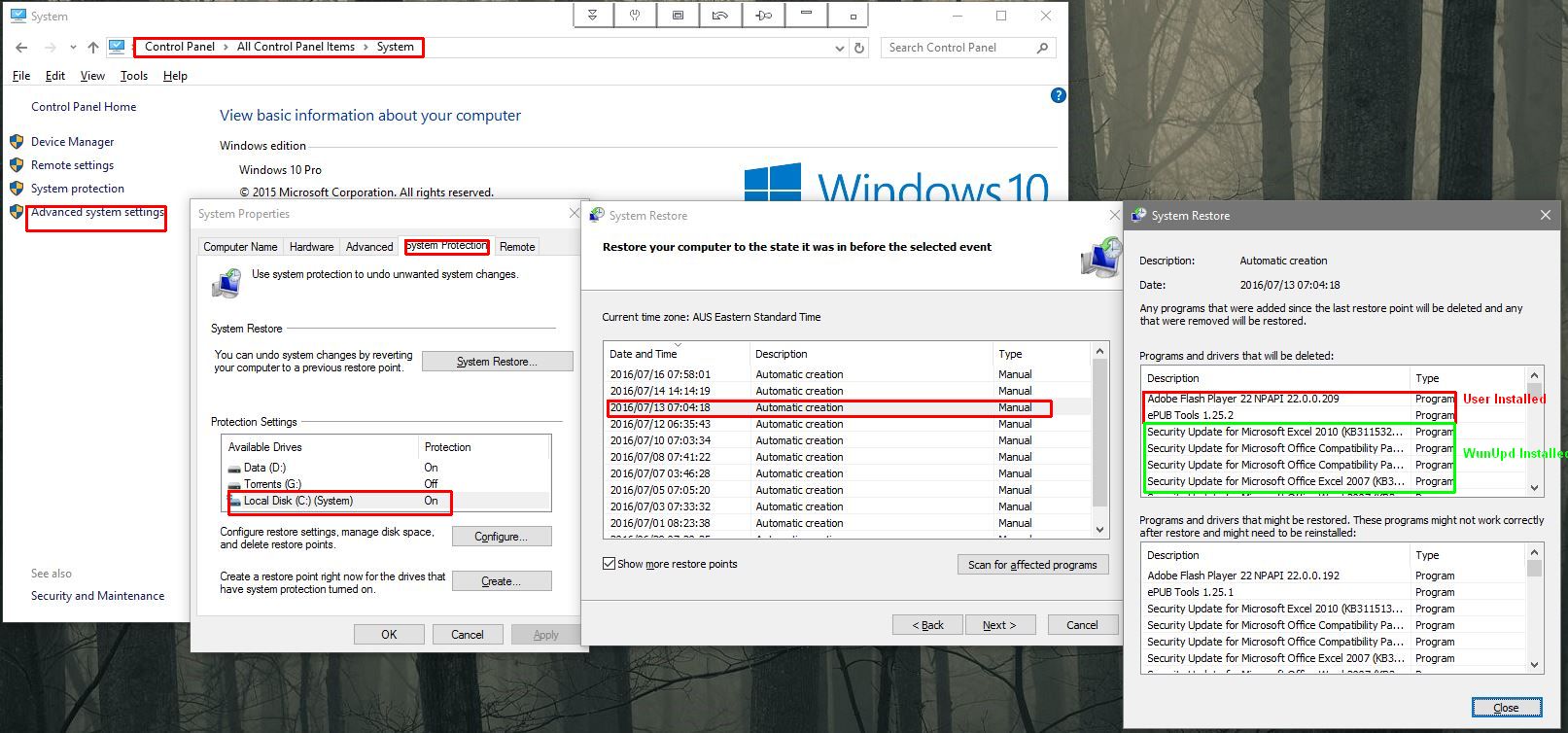Click Next > in the System Restore wizard
The height and width of the screenshot is (733, 1568).
(999, 625)
